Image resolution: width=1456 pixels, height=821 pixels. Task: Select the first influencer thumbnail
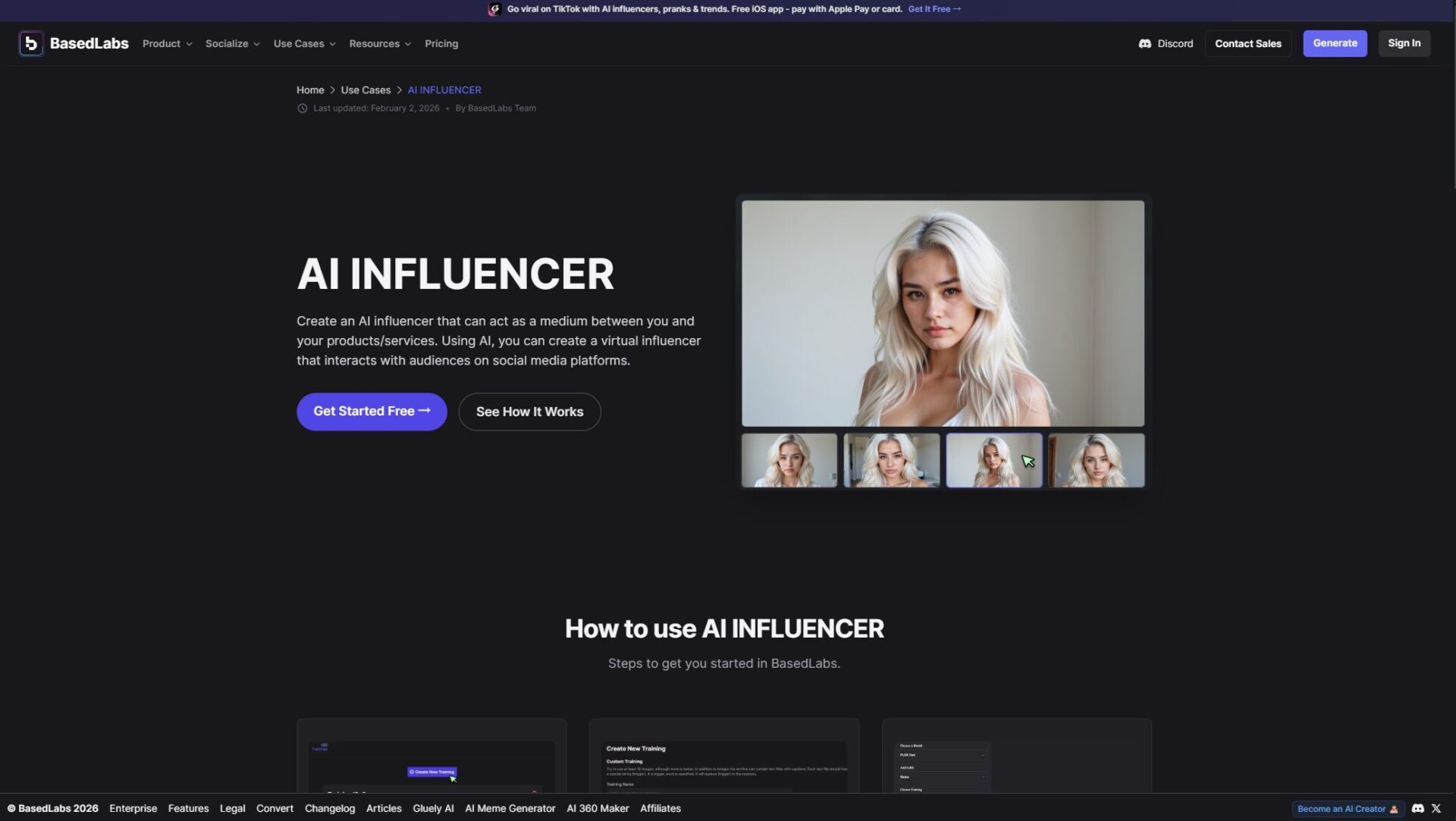[x=789, y=460]
